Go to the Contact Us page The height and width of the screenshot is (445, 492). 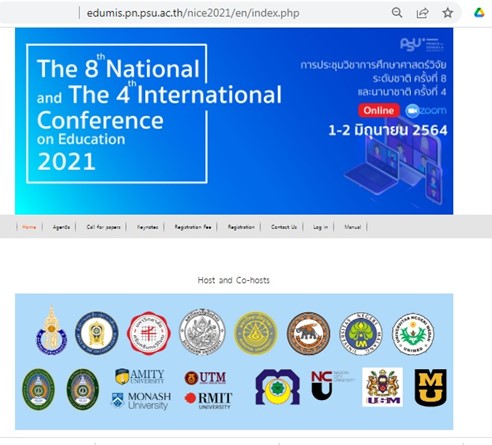point(284,227)
